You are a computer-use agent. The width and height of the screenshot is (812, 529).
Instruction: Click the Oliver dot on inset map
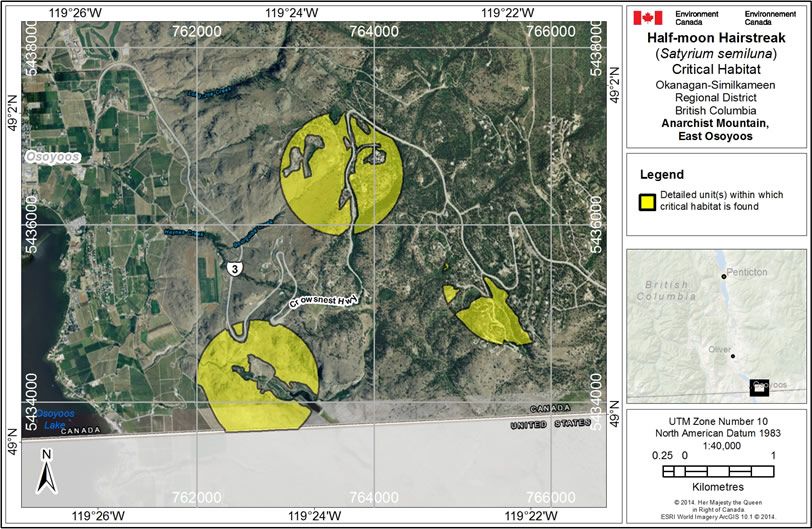point(733,356)
